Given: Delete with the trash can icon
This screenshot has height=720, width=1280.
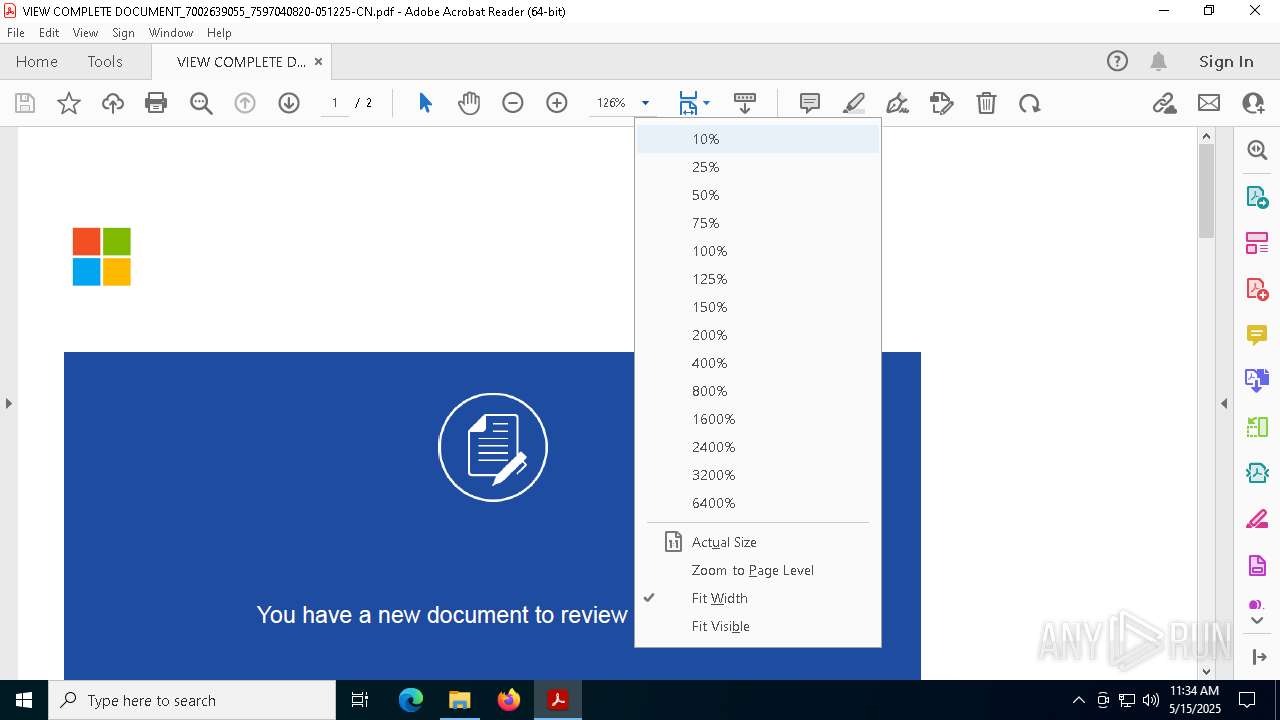Looking at the screenshot, I should pyautogui.click(x=986, y=103).
